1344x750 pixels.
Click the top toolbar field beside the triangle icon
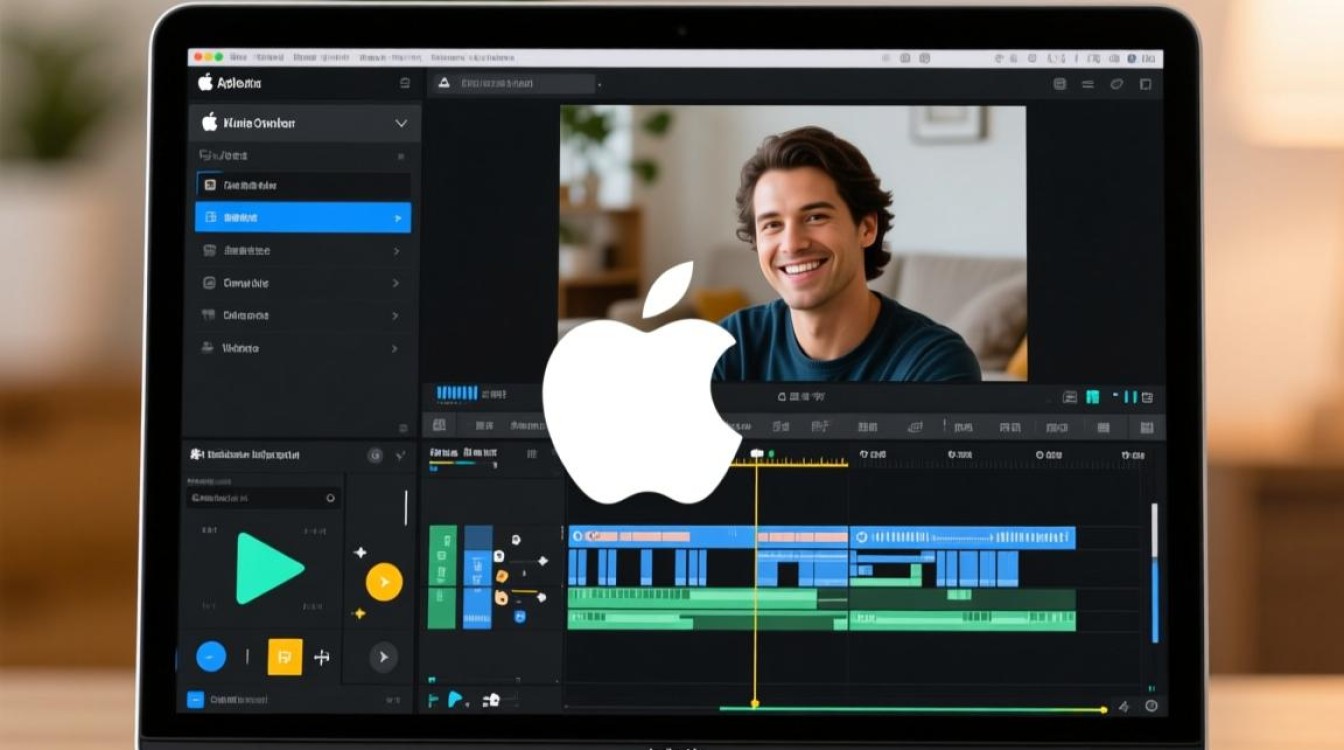coord(526,84)
